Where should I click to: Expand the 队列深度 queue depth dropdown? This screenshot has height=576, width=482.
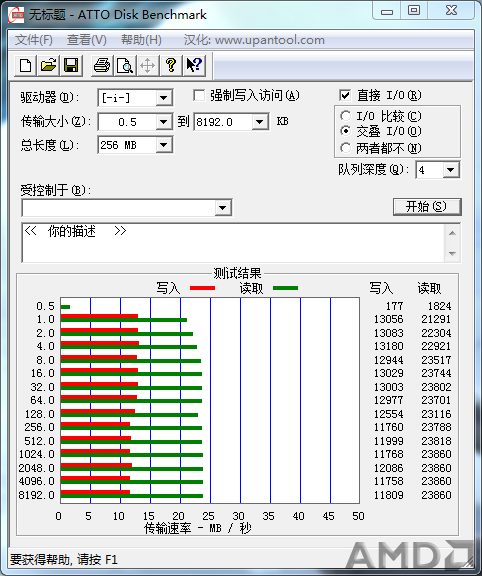pyautogui.click(x=451, y=170)
